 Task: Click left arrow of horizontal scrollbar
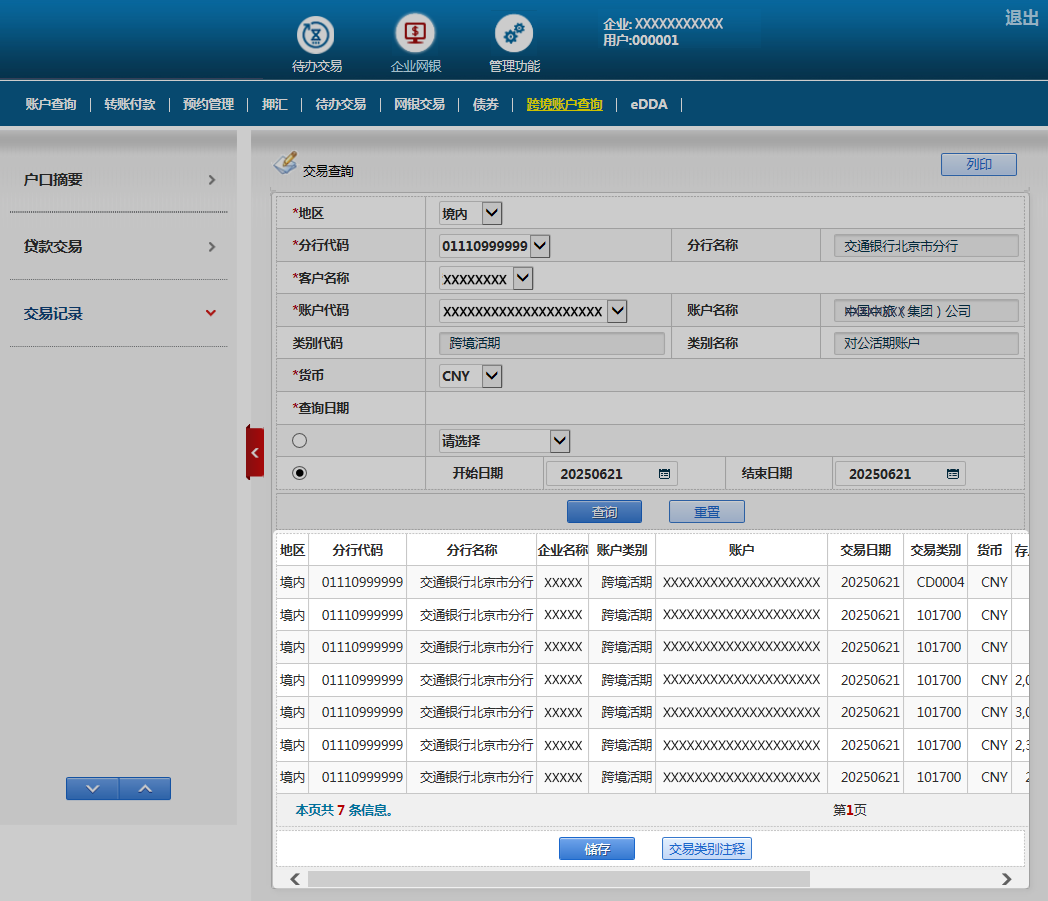(295, 879)
